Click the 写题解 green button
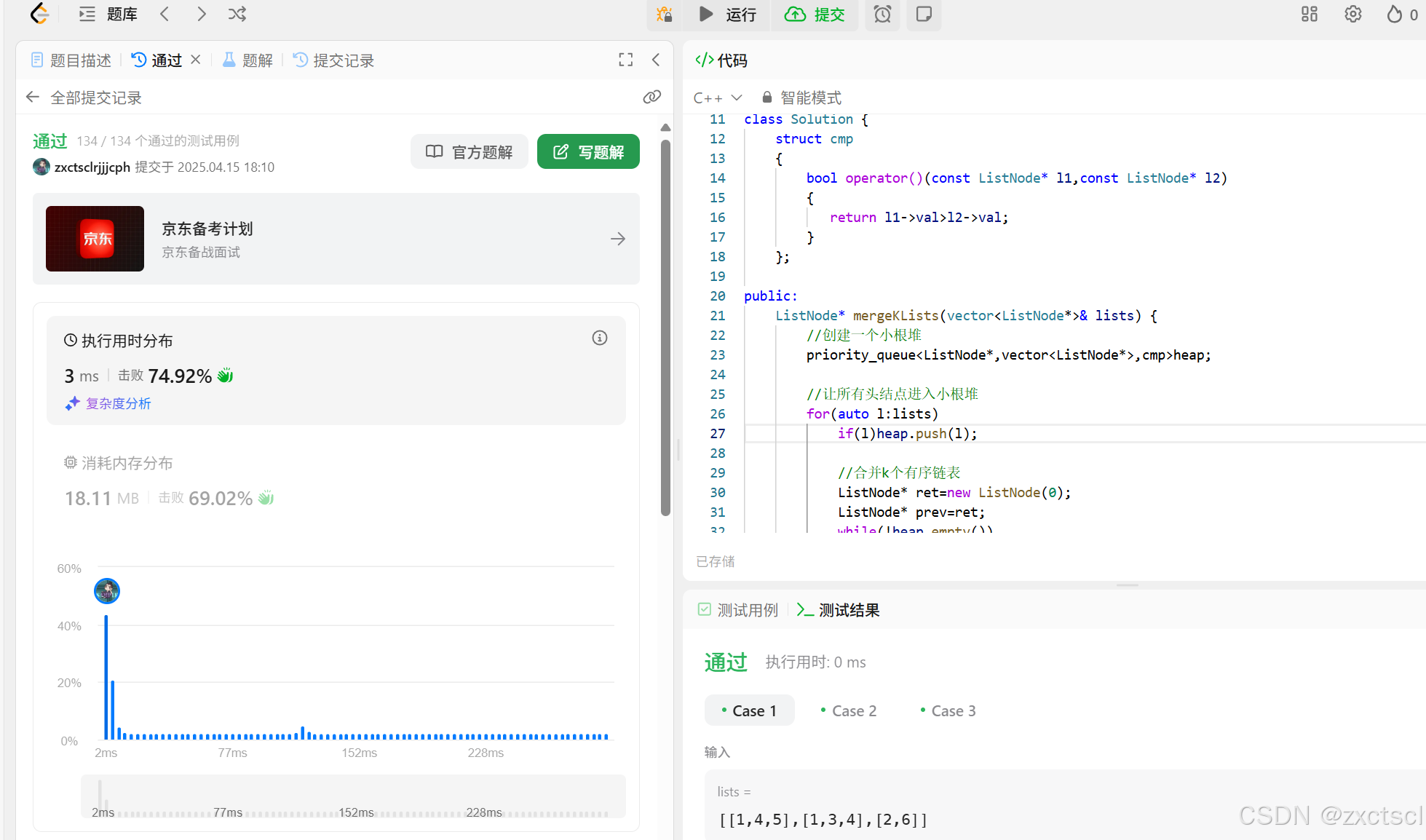Image resolution: width=1426 pixels, height=840 pixels. pyautogui.click(x=588, y=151)
